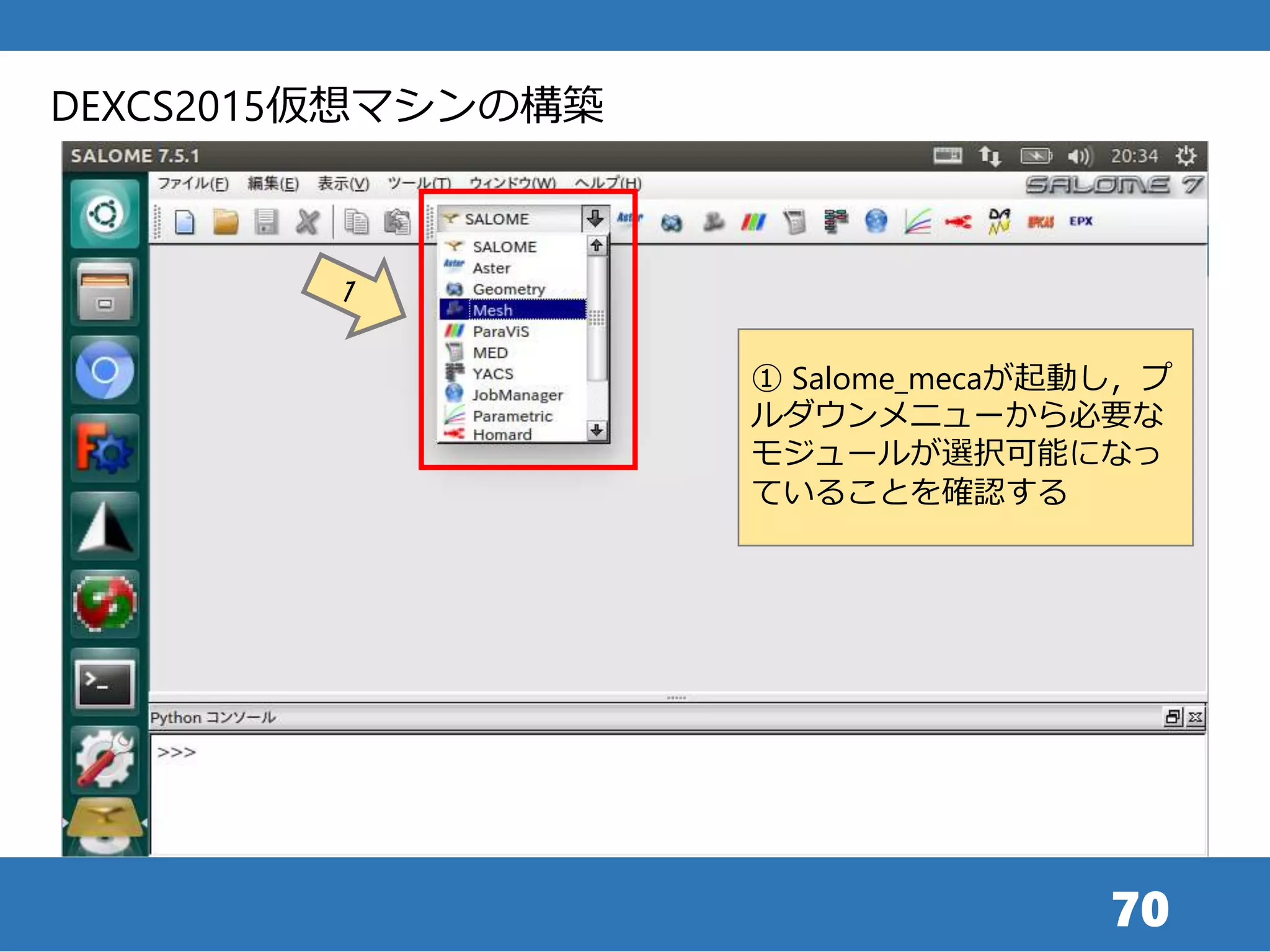Activate the Eficas module toolbar icon

point(1041,221)
